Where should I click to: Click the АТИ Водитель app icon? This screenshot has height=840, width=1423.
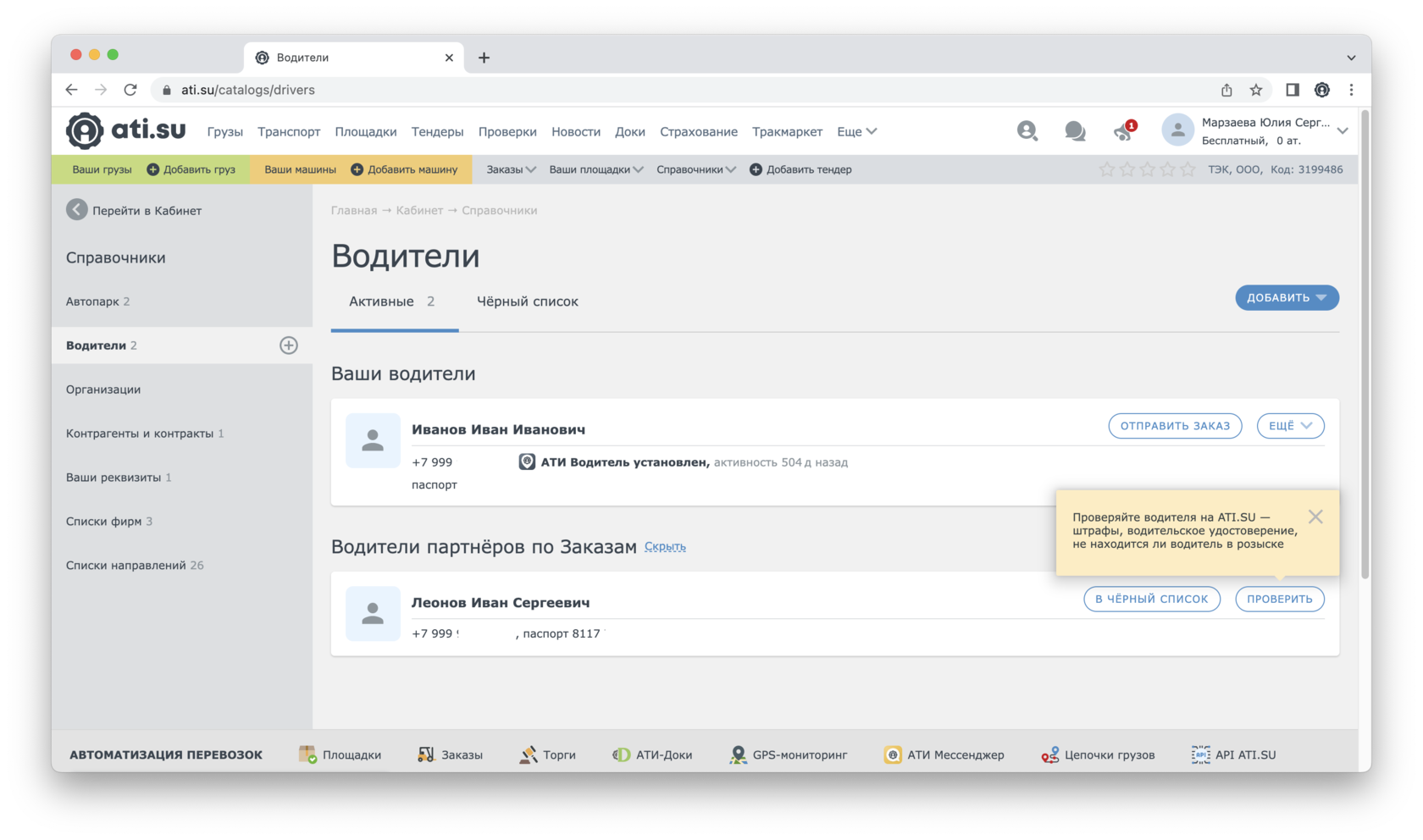coord(527,461)
